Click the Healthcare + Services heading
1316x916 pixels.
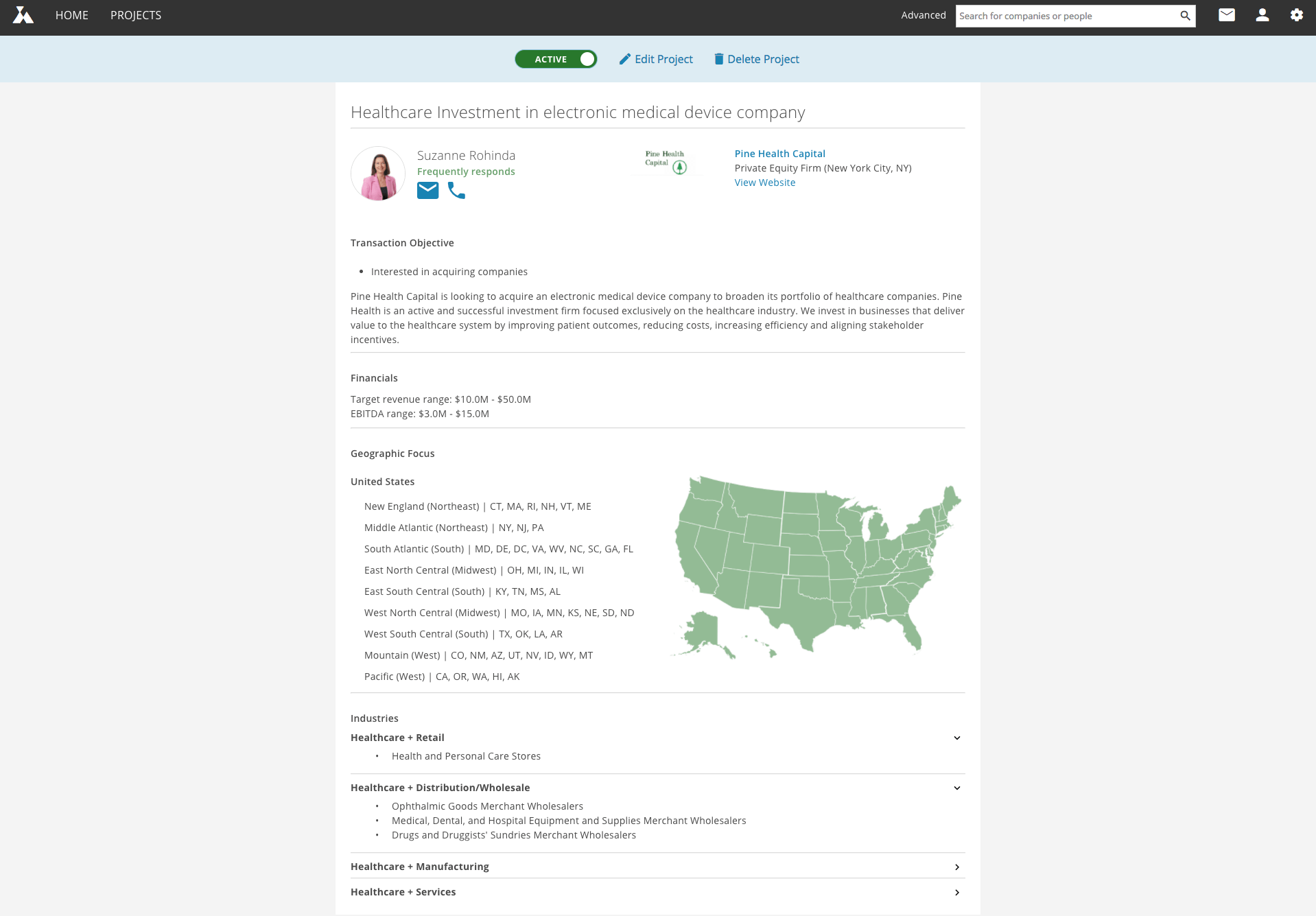pyautogui.click(x=403, y=892)
